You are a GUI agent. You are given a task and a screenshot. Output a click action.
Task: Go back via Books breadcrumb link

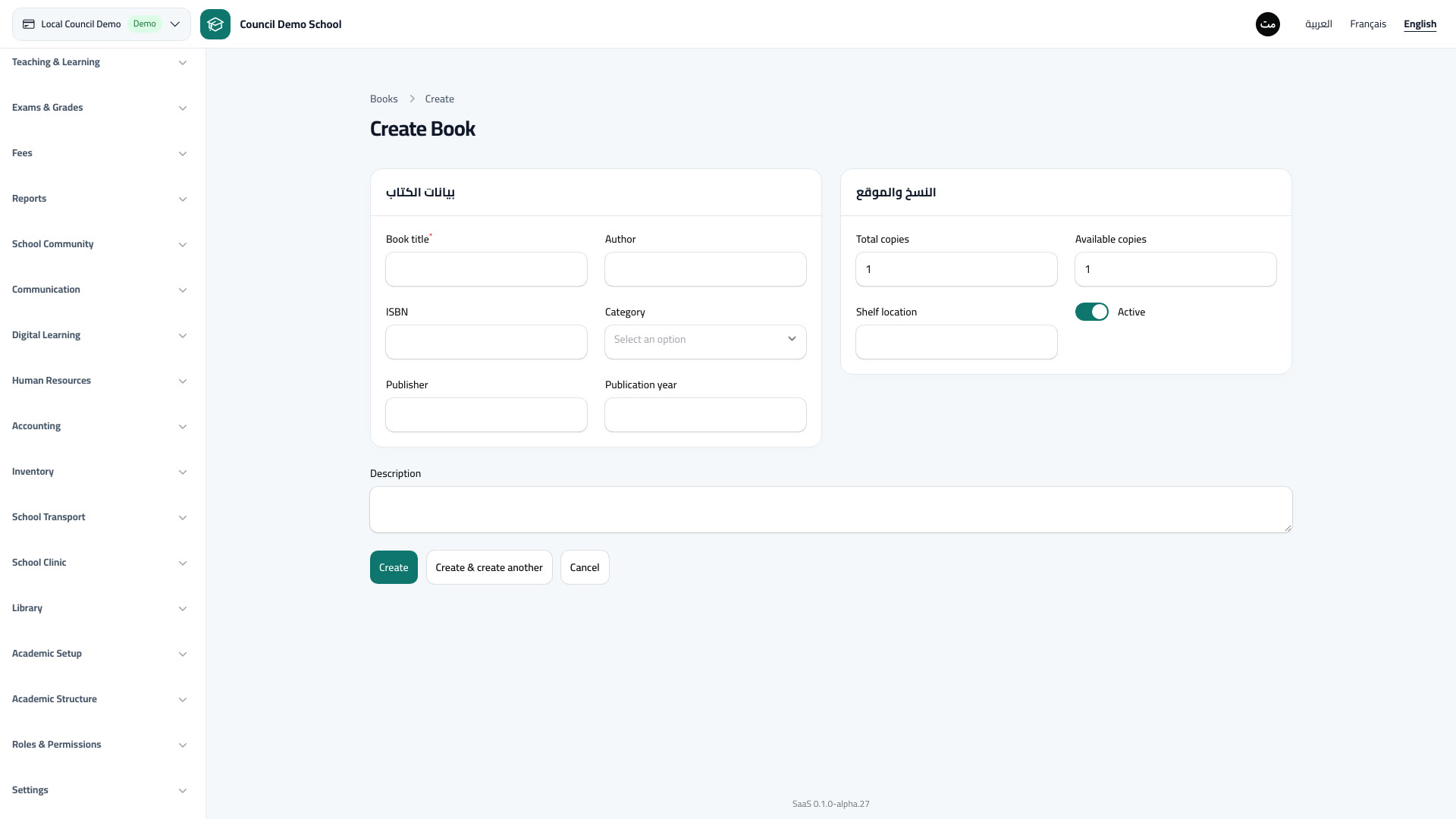384,99
